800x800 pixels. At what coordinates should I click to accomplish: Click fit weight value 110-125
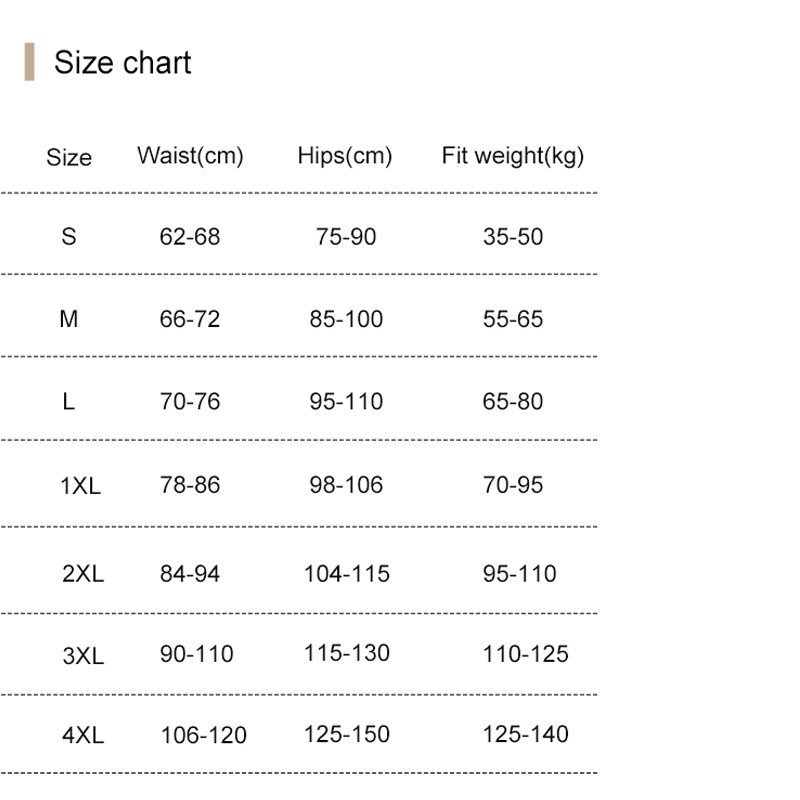point(525,654)
